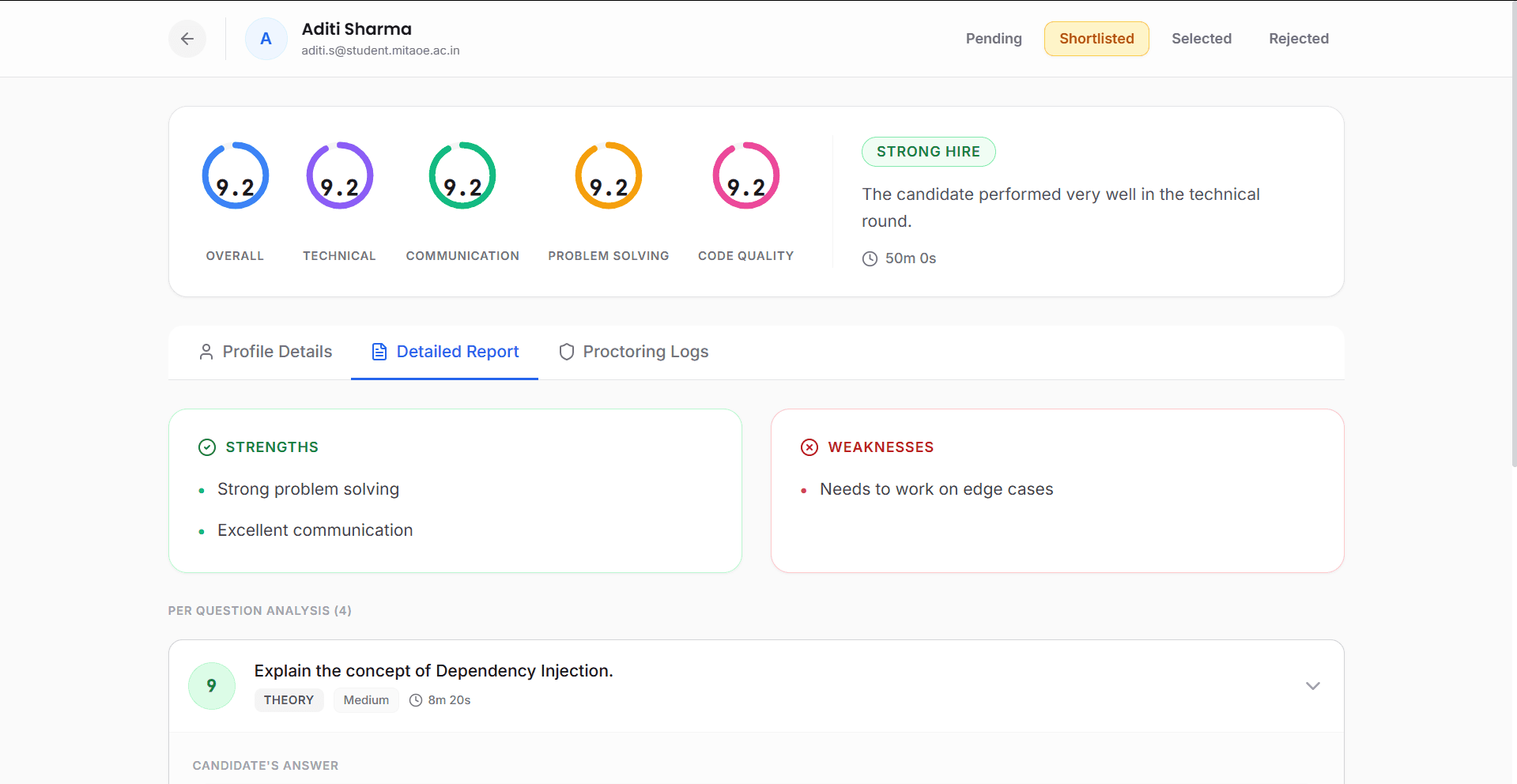The width and height of the screenshot is (1517, 784).
Task: Click the 'Excellent communication' strength
Action: click(315, 530)
